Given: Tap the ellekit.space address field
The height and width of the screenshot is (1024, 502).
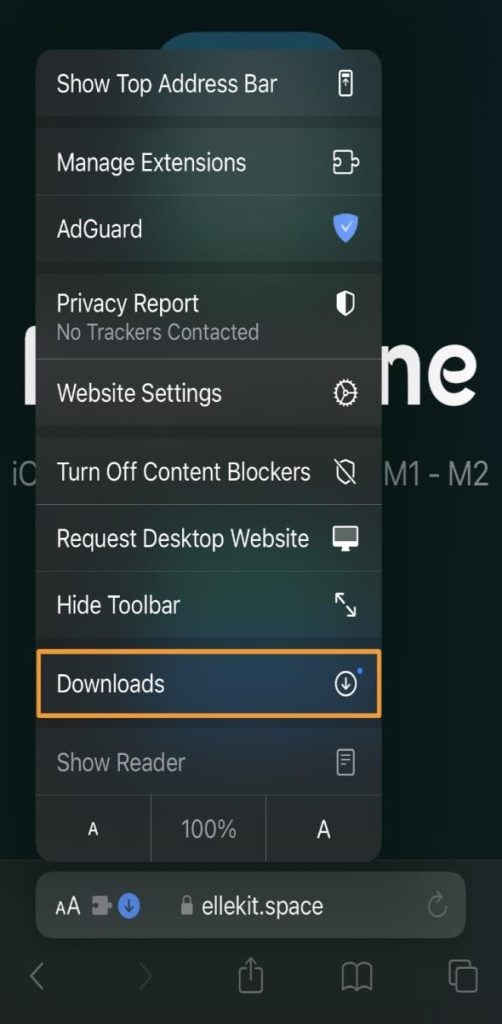Looking at the screenshot, I should (x=251, y=905).
